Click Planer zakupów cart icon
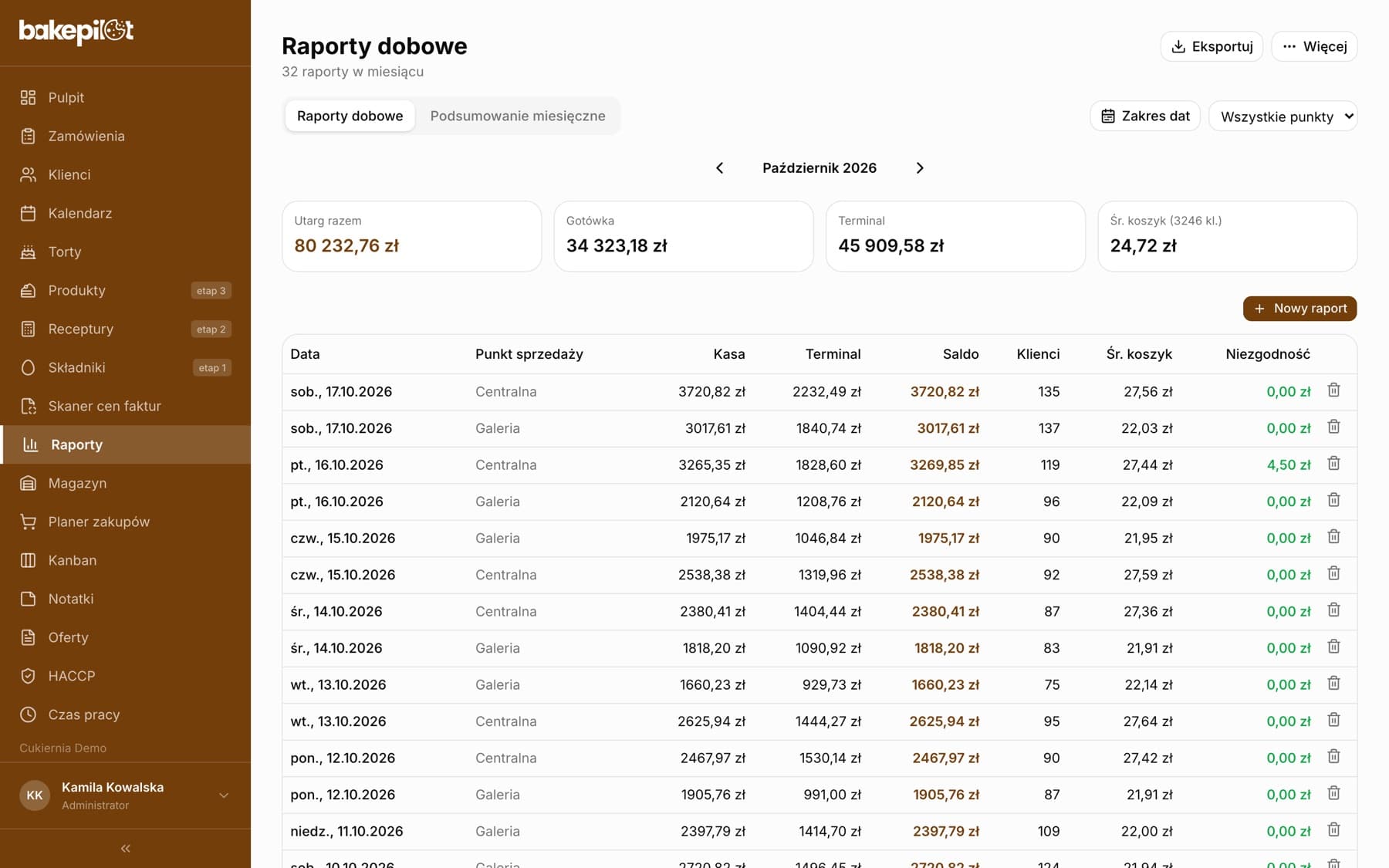The height and width of the screenshot is (868, 1389). (x=29, y=522)
